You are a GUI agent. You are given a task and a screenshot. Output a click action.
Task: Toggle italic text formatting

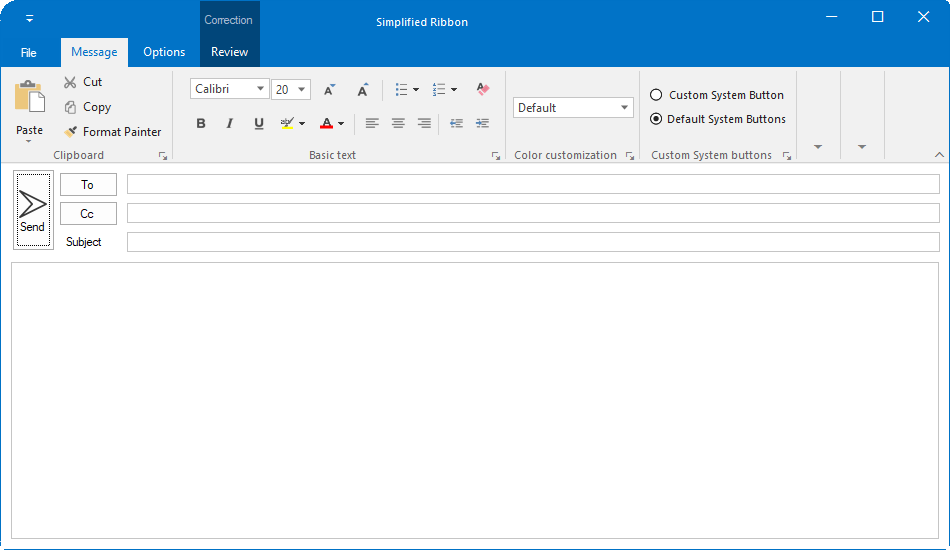point(229,123)
